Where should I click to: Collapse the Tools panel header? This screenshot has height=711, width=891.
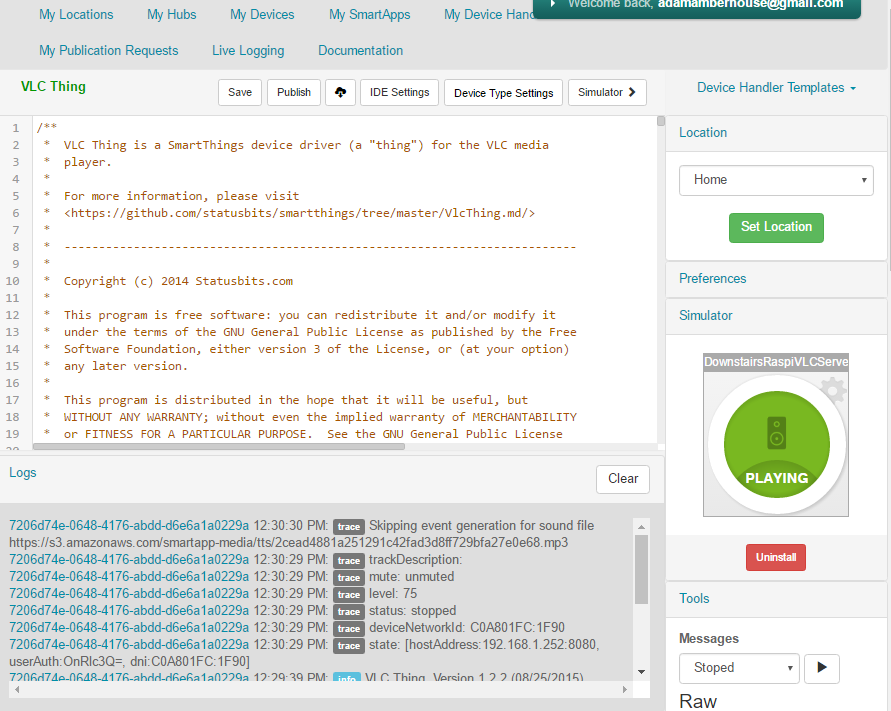coord(776,598)
